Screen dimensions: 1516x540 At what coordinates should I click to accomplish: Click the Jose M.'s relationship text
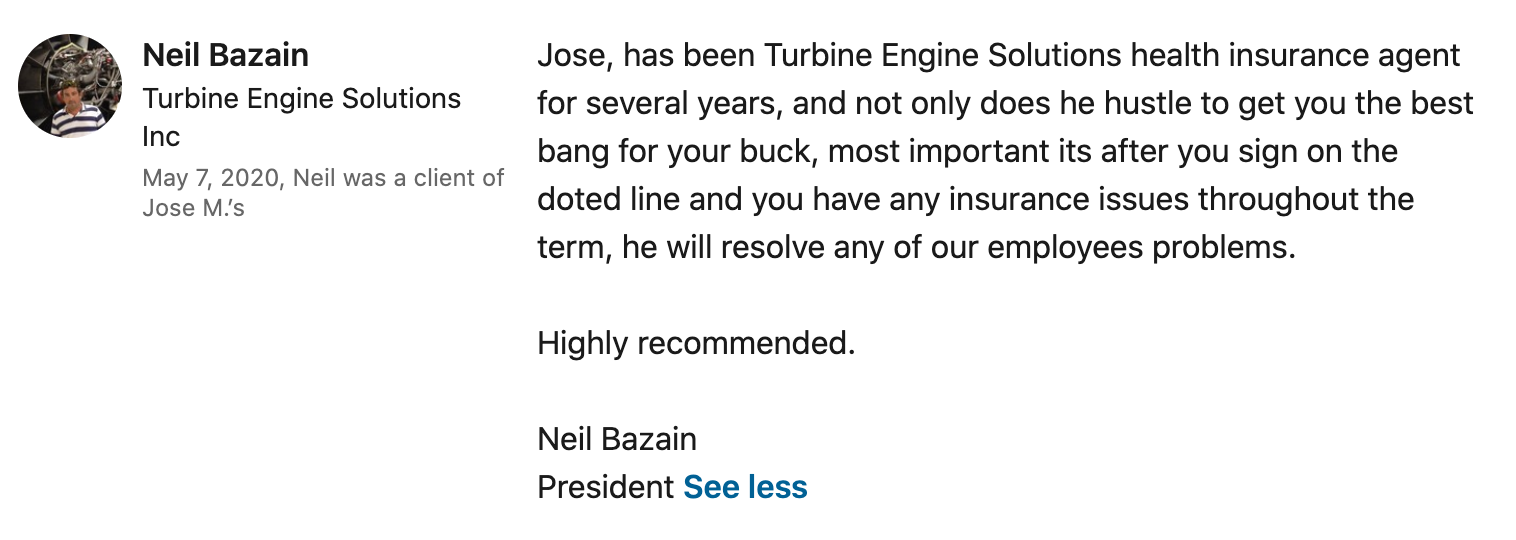[194, 209]
